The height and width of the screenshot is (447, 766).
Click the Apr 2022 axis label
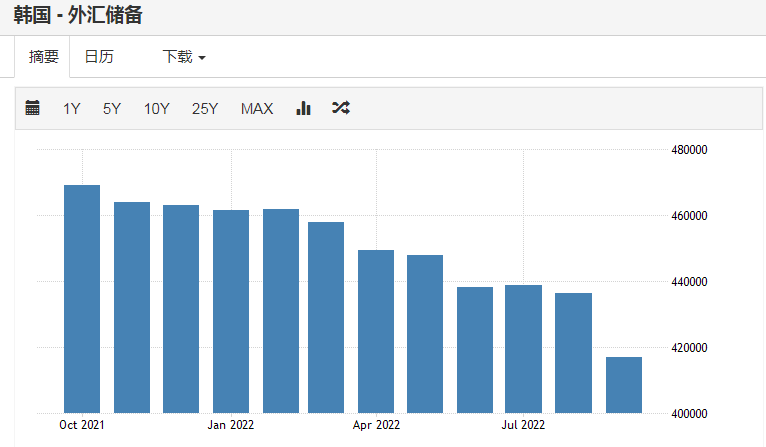[376, 425]
